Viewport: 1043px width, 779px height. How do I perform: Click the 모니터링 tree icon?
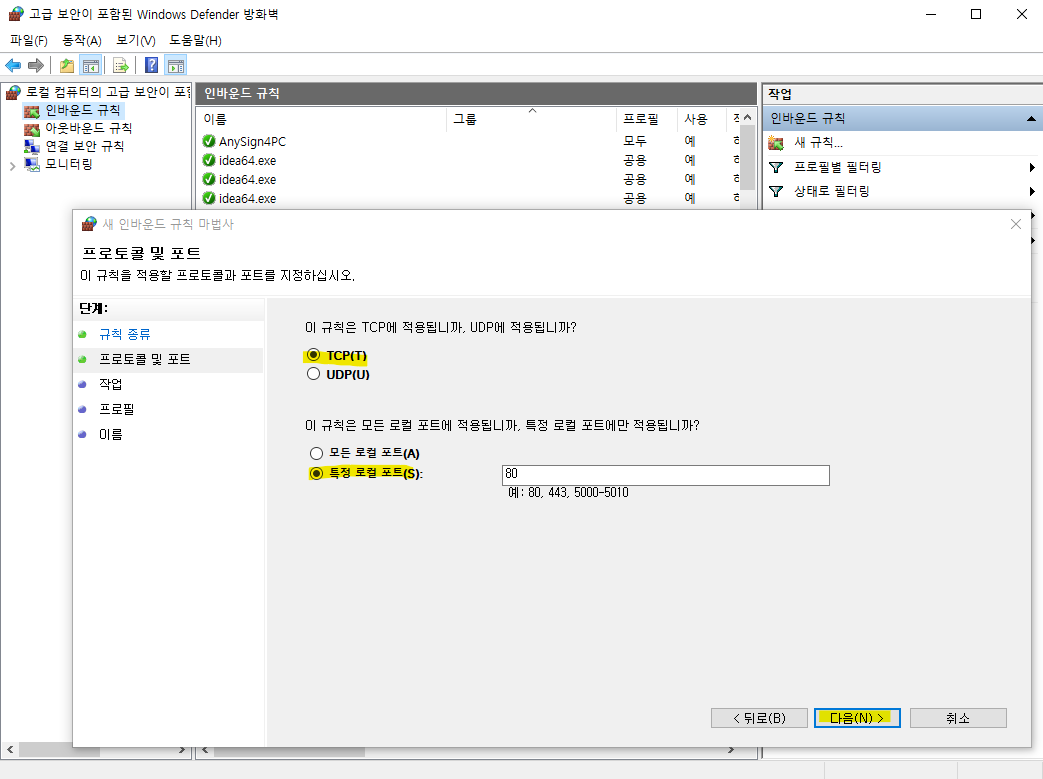[32, 164]
